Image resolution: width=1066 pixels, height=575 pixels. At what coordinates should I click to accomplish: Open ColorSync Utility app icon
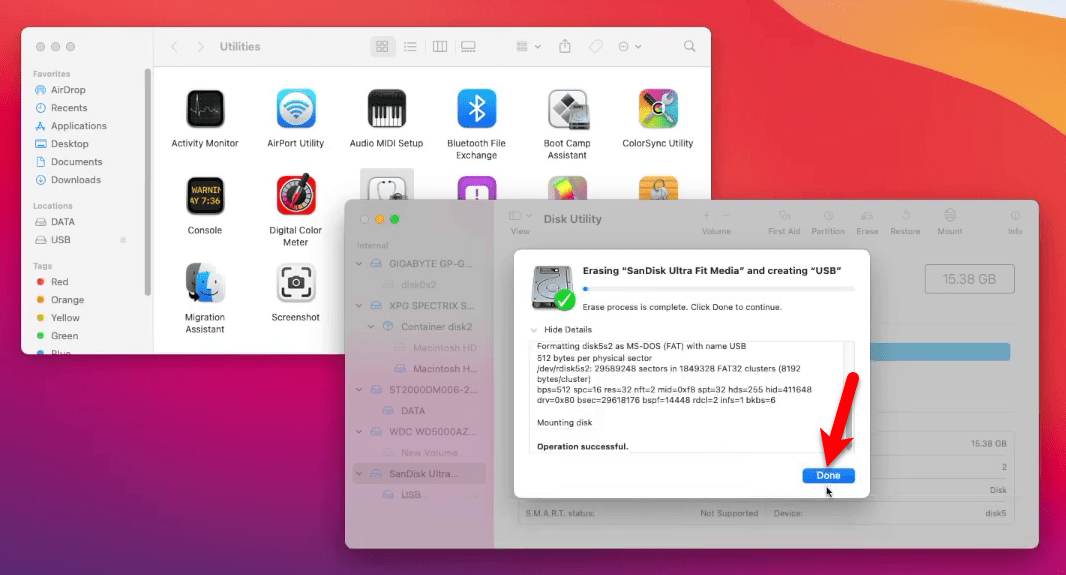(658, 109)
